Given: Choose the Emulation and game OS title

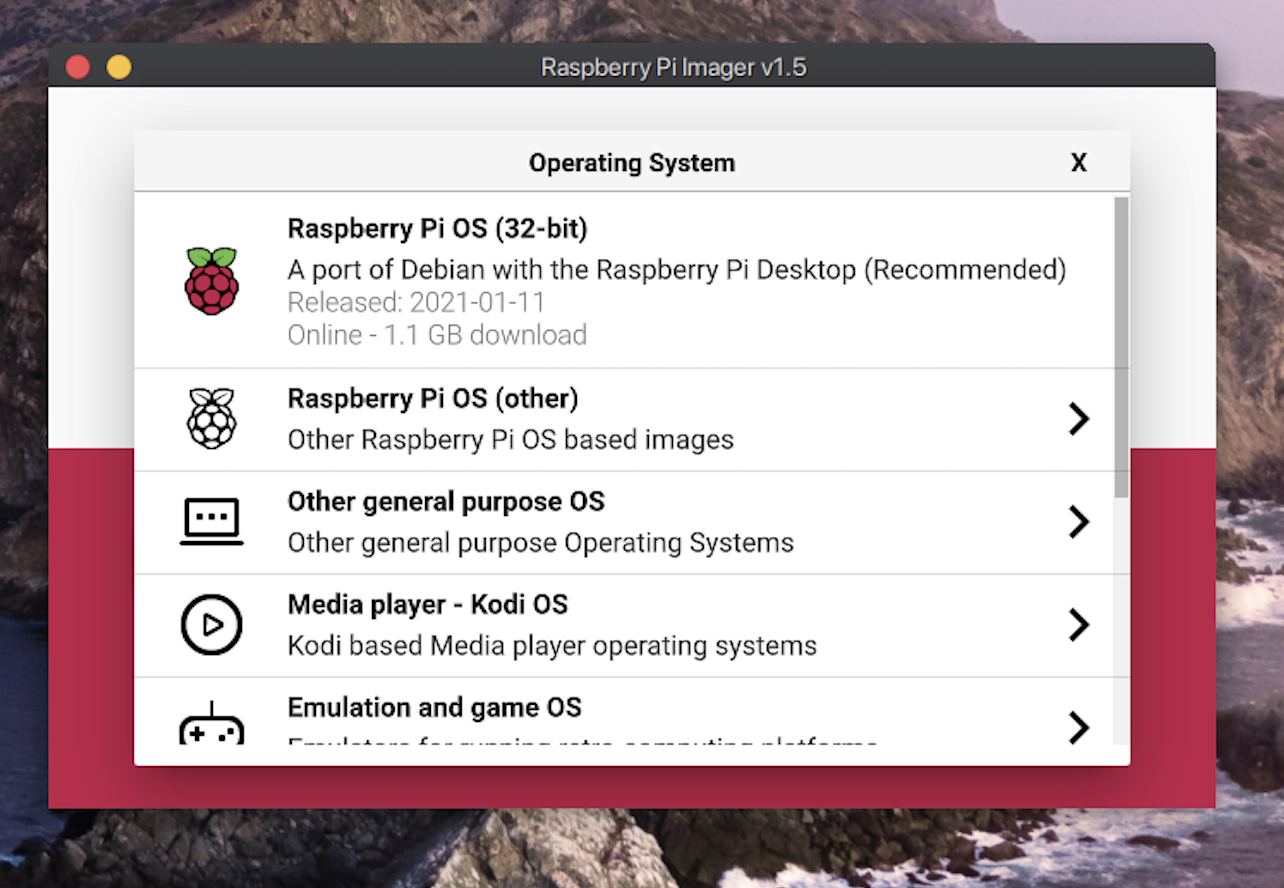Looking at the screenshot, I should (435, 708).
